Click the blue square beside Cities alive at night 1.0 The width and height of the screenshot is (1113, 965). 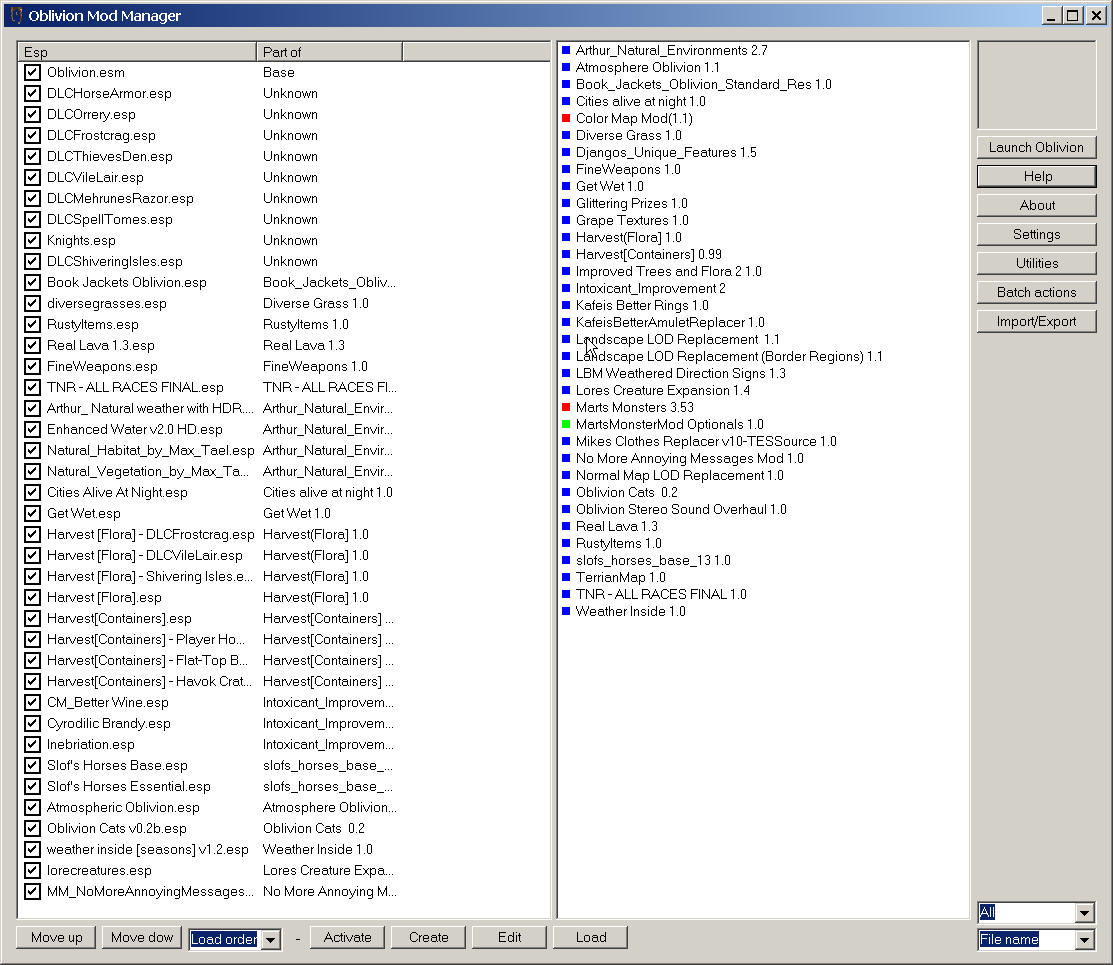click(566, 101)
